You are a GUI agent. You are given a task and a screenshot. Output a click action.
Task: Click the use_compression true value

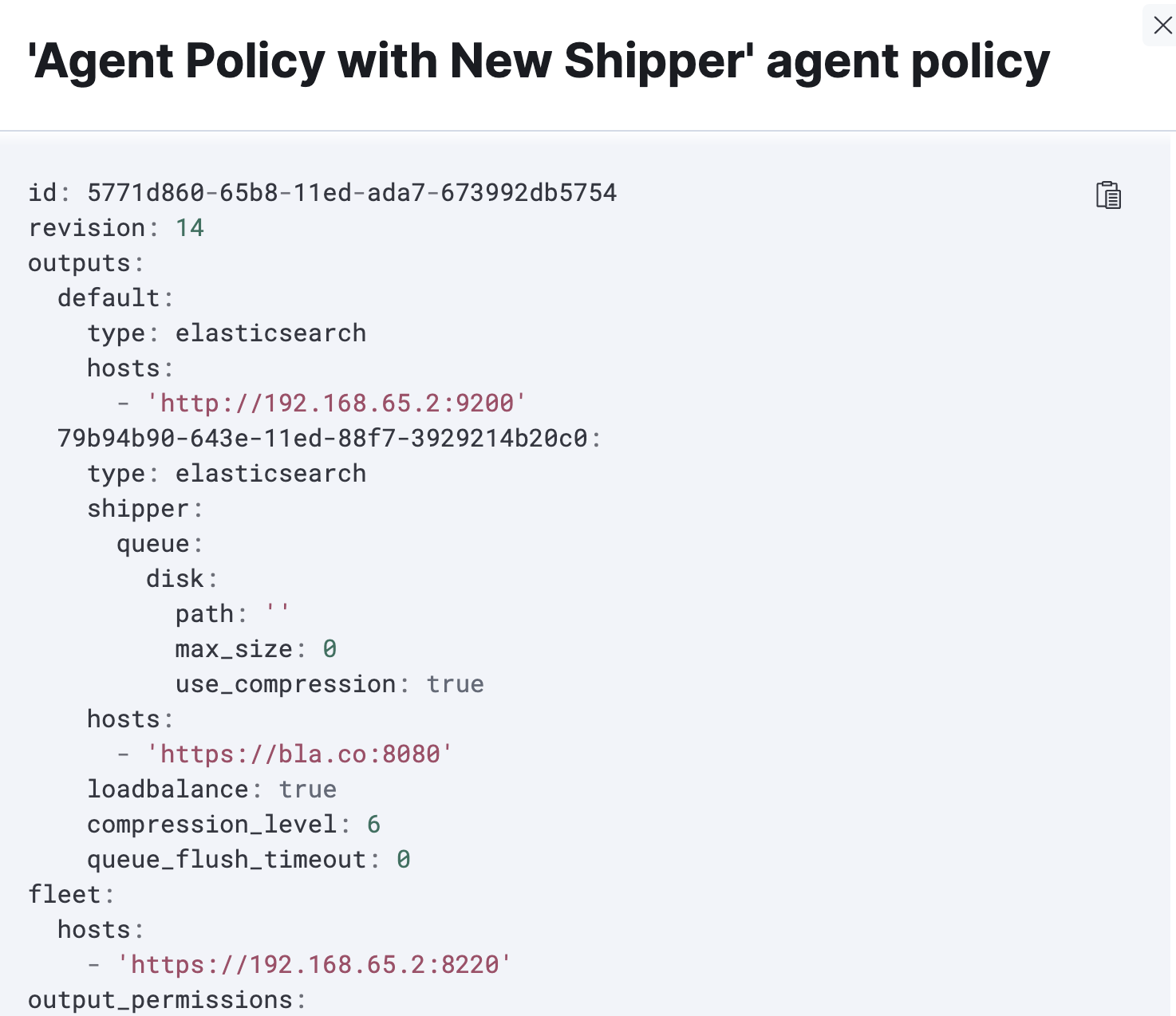[x=455, y=683]
